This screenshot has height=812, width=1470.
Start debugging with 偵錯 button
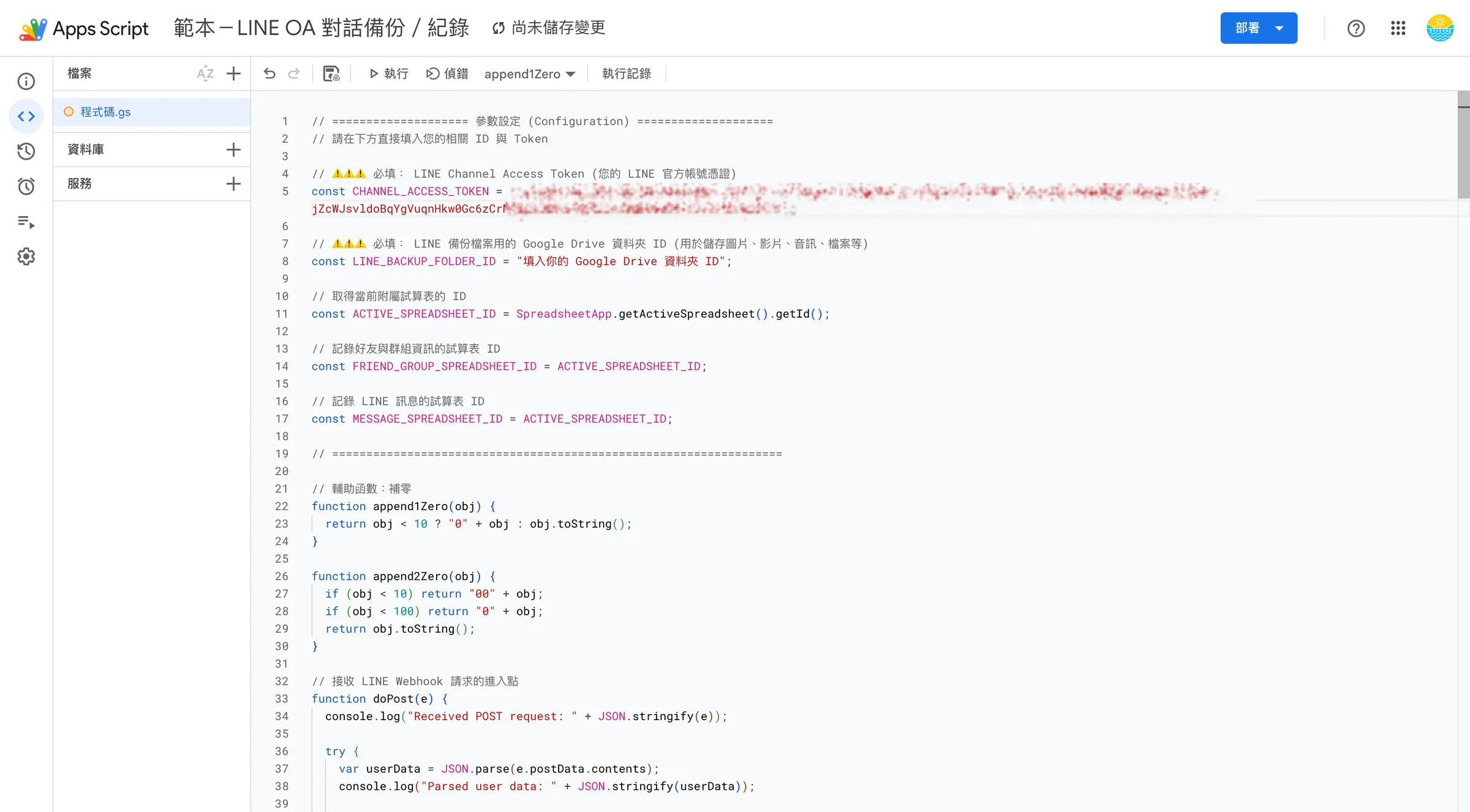click(447, 73)
